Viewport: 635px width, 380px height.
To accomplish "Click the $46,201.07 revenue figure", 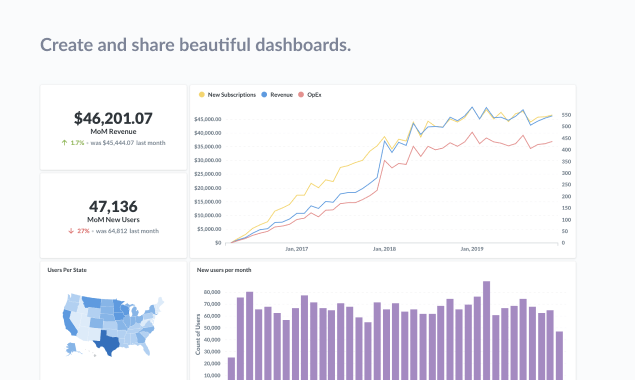I will [113, 118].
